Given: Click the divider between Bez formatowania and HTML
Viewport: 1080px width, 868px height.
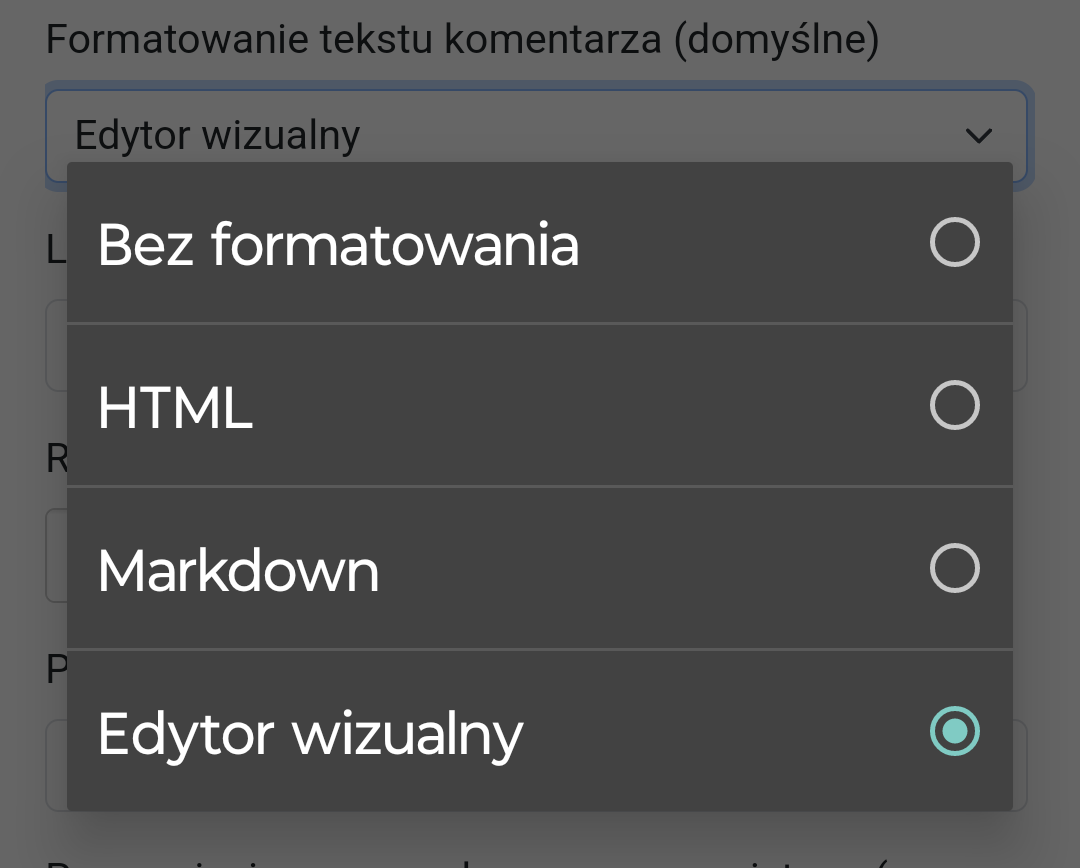Looking at the screenshot, I should pyautogui.click(x=540, y=323).
